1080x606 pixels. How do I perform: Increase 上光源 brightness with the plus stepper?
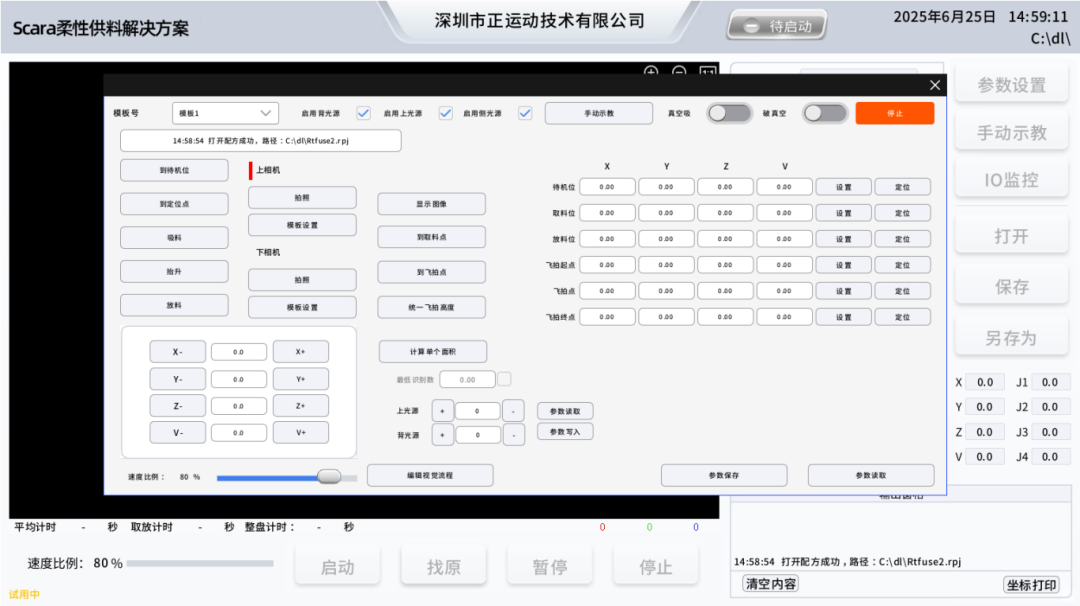click(x=442, y=410)
